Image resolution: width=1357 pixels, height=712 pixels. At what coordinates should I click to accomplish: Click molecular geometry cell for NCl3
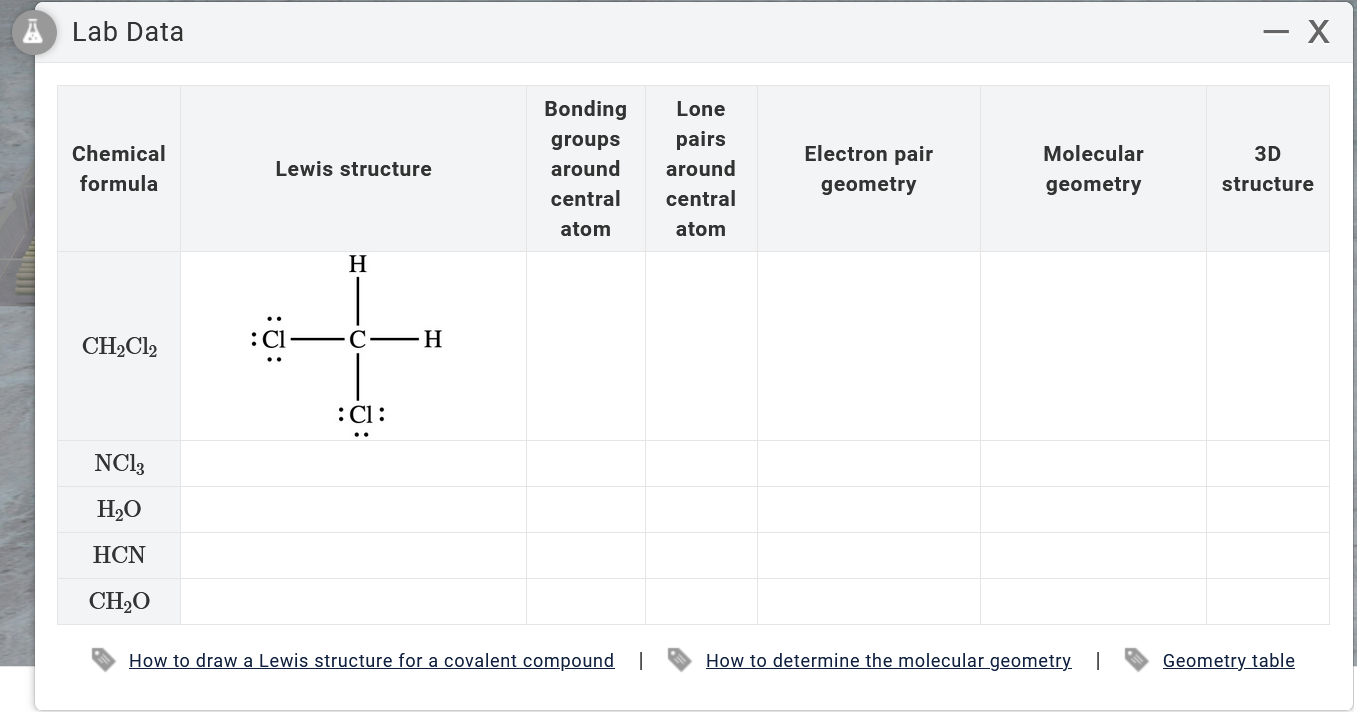[x=1093, y=464]
